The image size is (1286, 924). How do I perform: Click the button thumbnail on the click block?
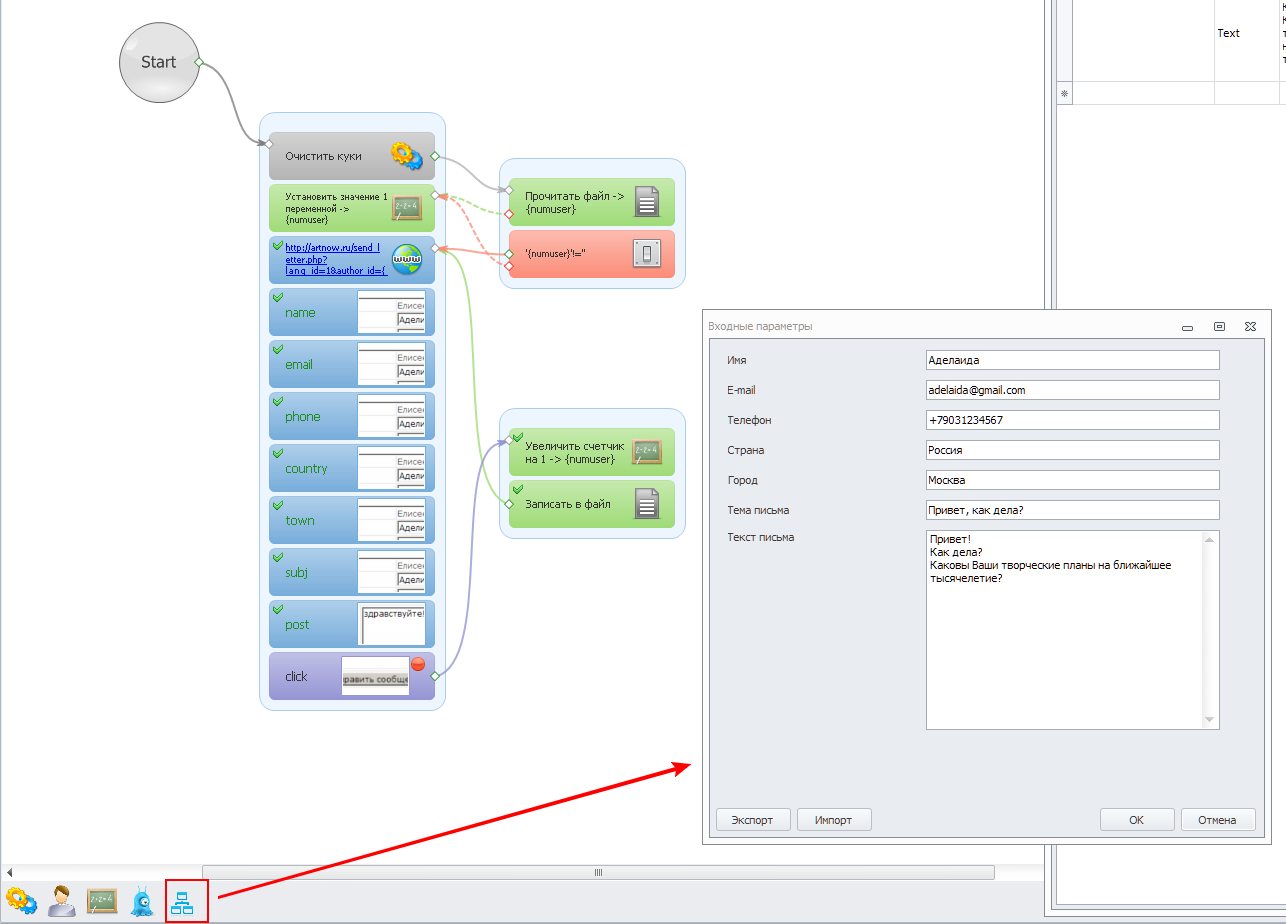click(375, 676)
